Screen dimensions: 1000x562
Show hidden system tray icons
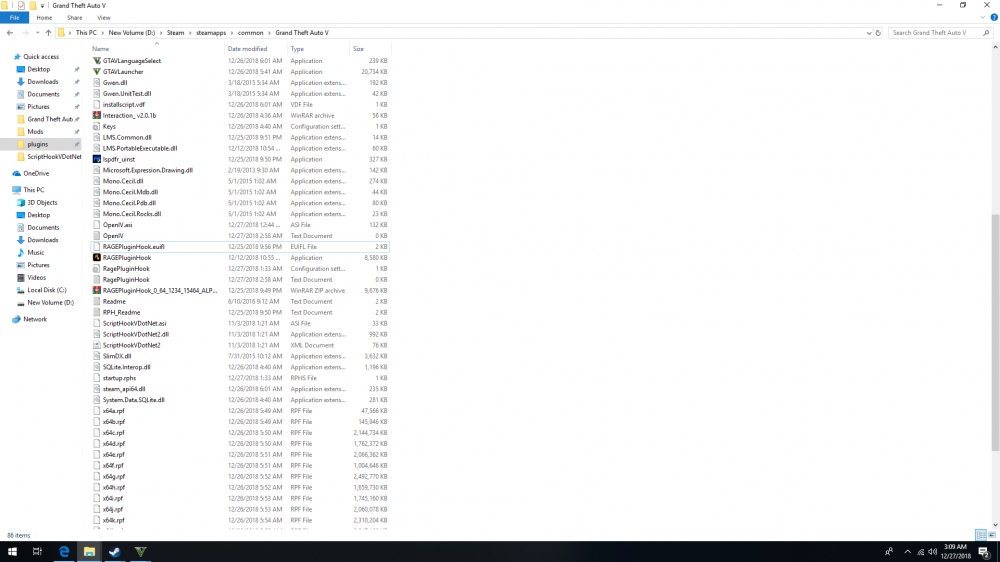pyautogui.click(x=908, y=552)
